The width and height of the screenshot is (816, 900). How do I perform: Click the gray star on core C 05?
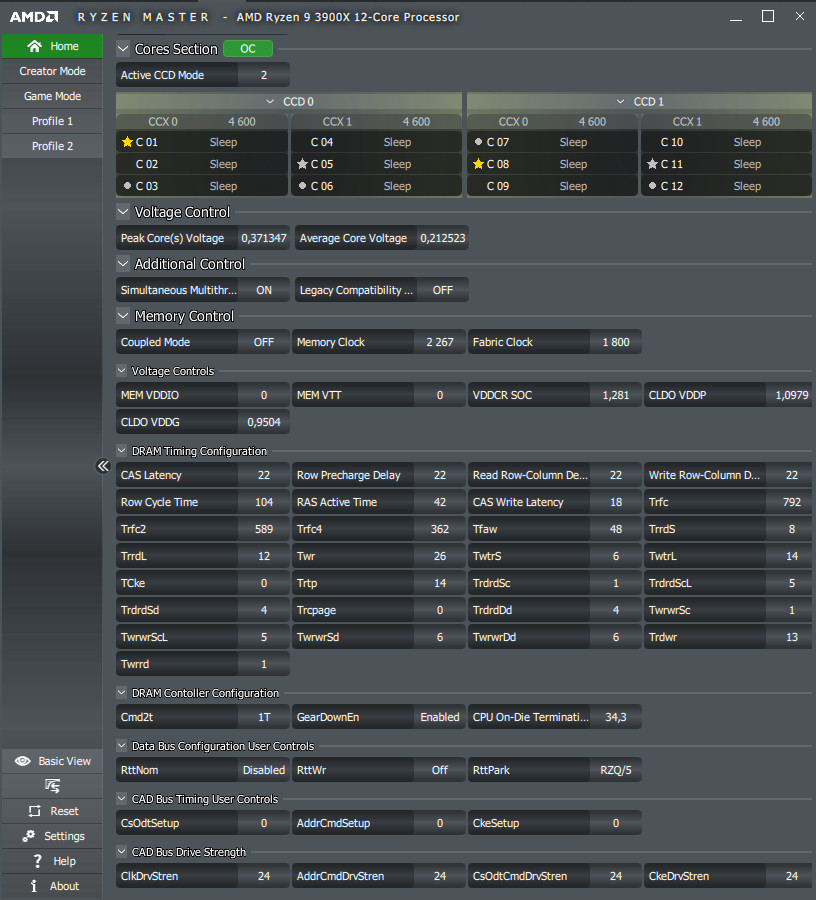point(302,164)
